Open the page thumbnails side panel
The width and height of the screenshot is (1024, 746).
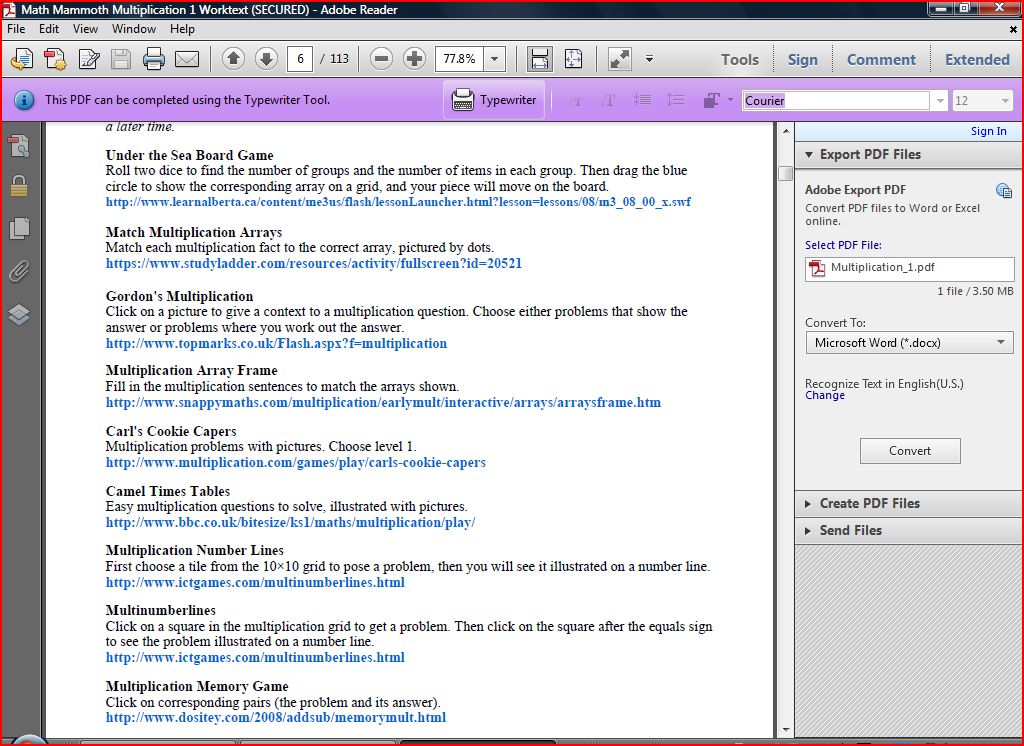[x=19, y=146]
